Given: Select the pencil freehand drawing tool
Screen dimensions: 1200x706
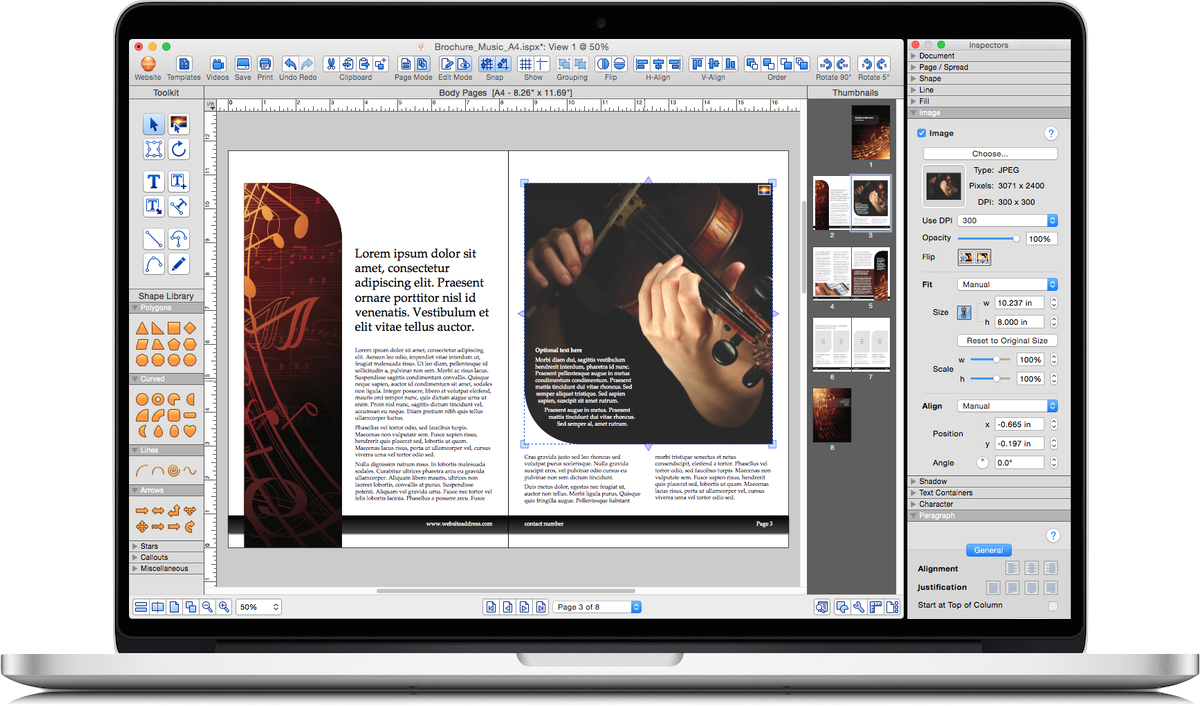Looking at the screenshot, I should (179, 265).
